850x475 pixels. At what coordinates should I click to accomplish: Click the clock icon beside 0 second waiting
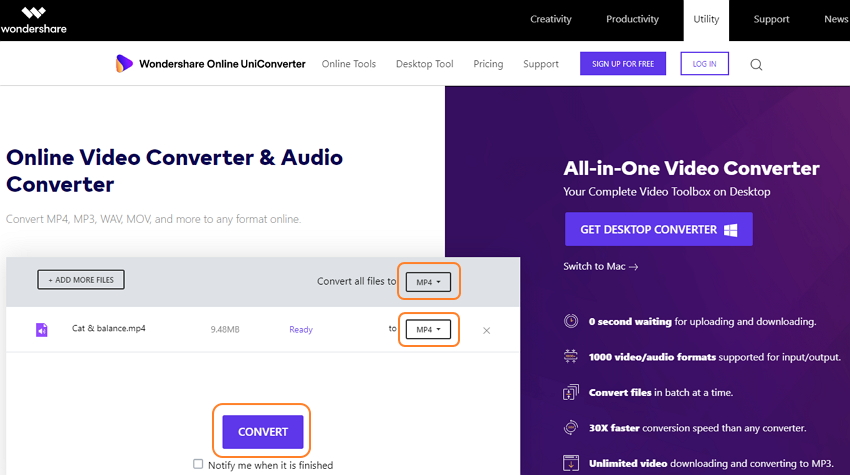(x=571, y=321)
